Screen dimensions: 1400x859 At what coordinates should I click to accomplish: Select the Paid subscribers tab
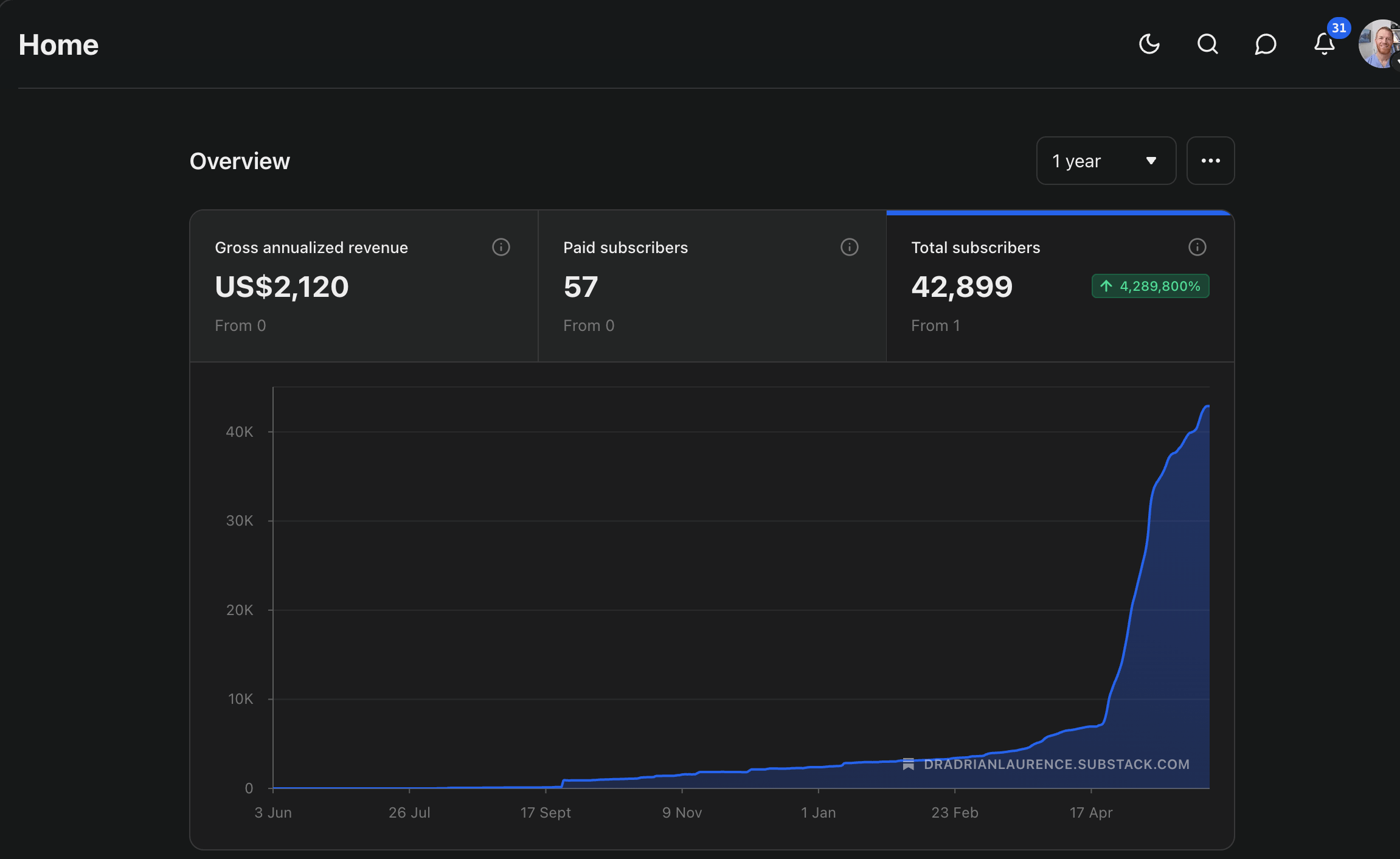tap(712, 286)
